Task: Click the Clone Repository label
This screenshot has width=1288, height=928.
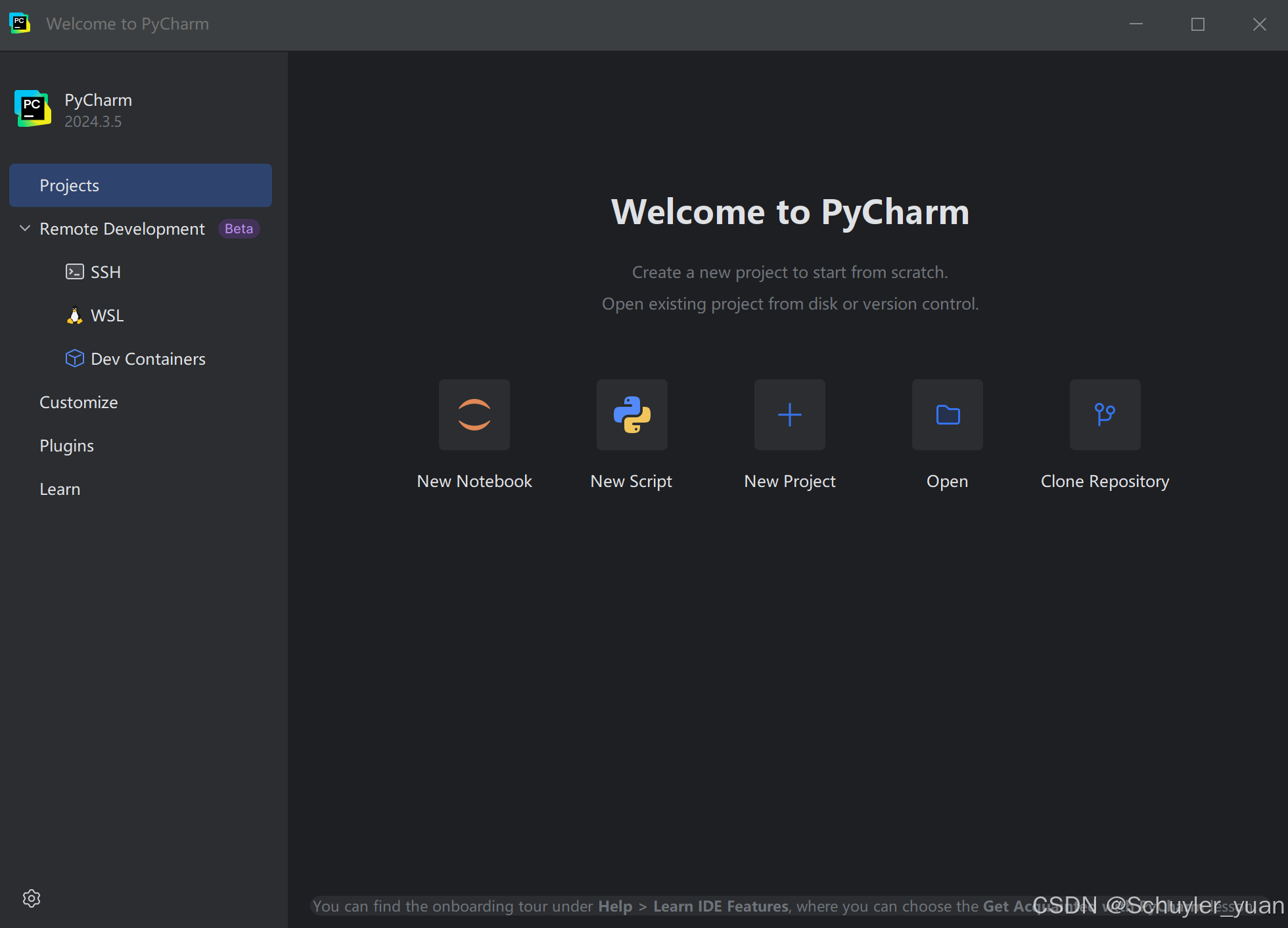Action: (1105, 481)
